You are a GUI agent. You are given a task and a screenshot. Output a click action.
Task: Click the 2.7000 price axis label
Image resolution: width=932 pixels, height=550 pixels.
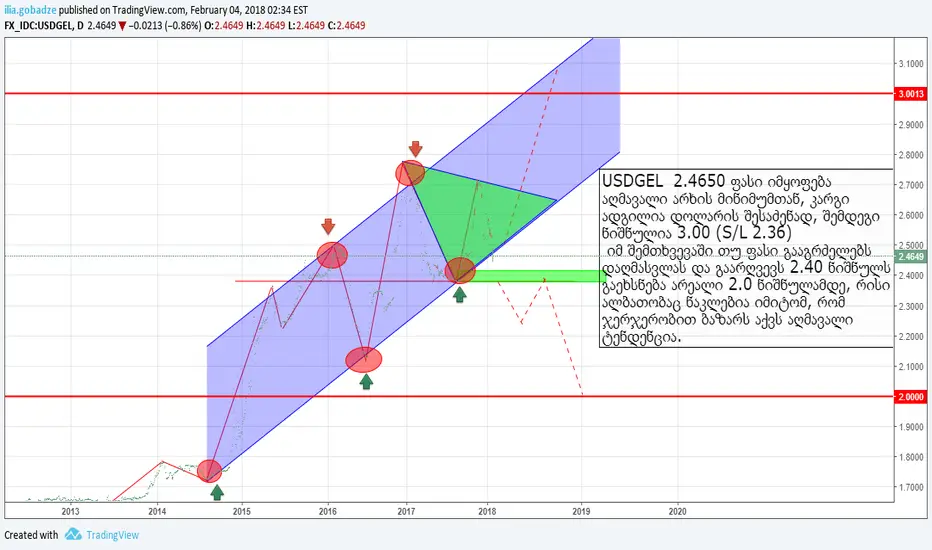pos(911,186)
